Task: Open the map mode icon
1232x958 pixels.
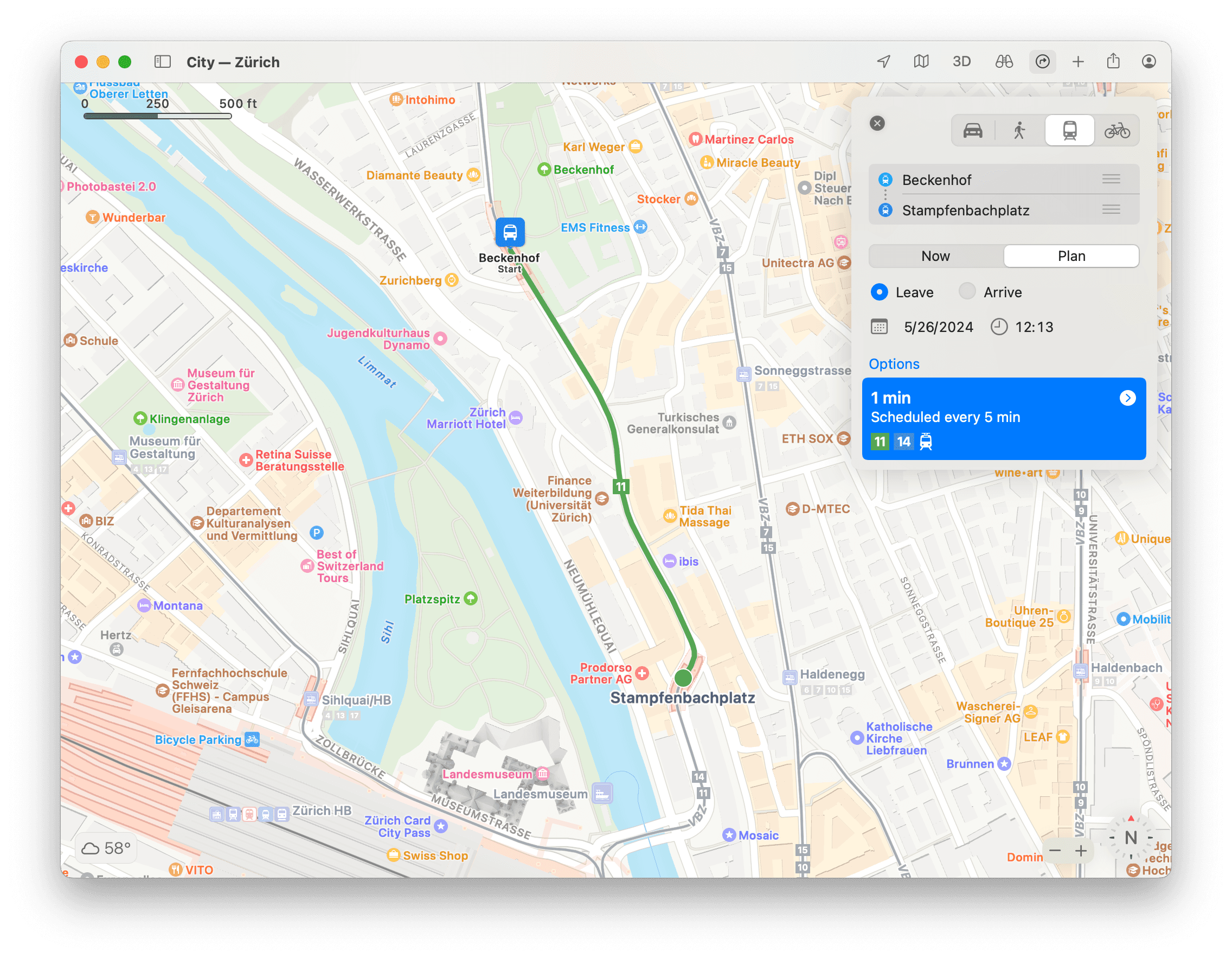Action: pos(921,61)
